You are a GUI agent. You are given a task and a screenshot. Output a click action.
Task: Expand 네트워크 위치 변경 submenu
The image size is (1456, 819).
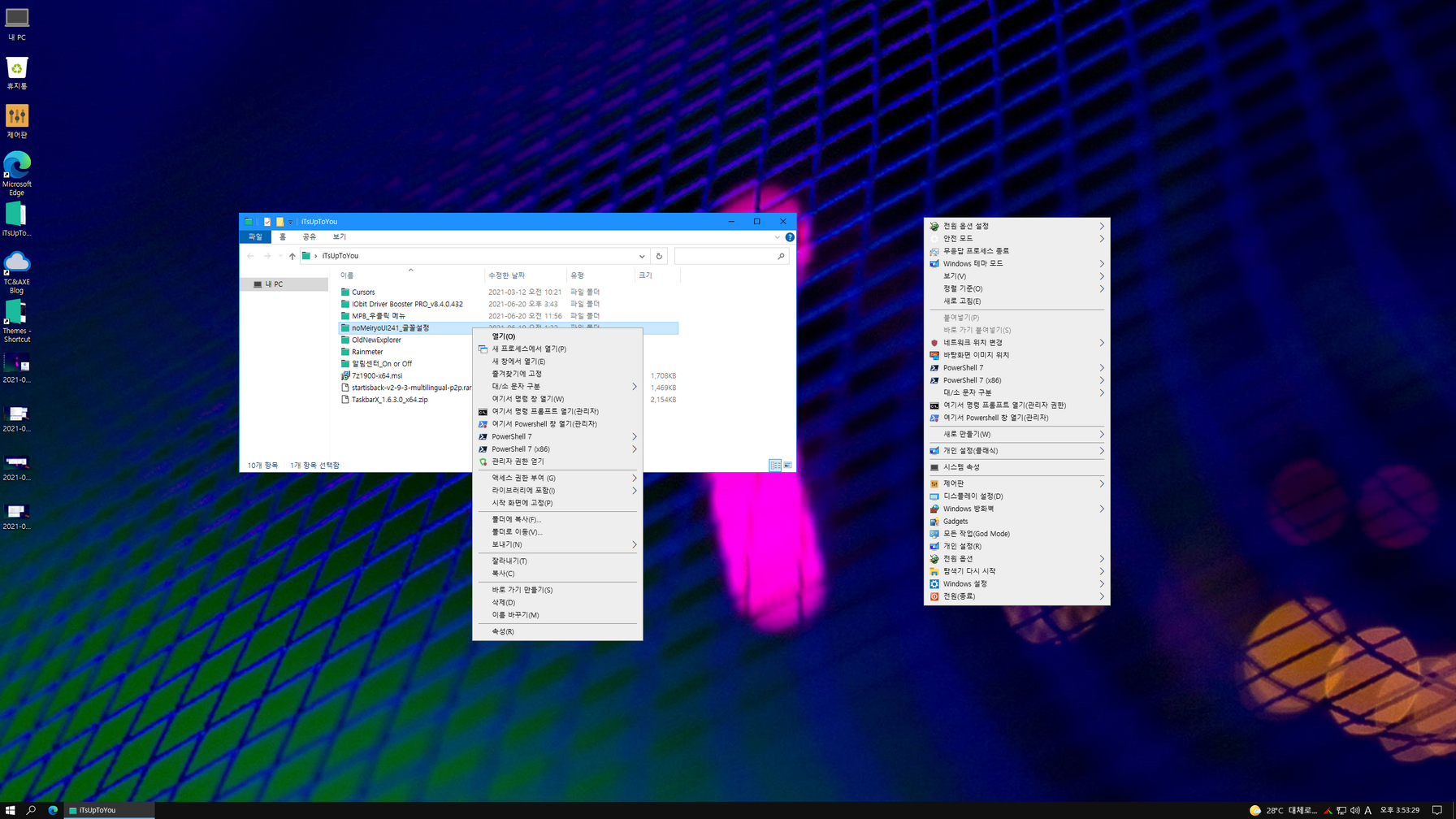(x=1016, y=343)
